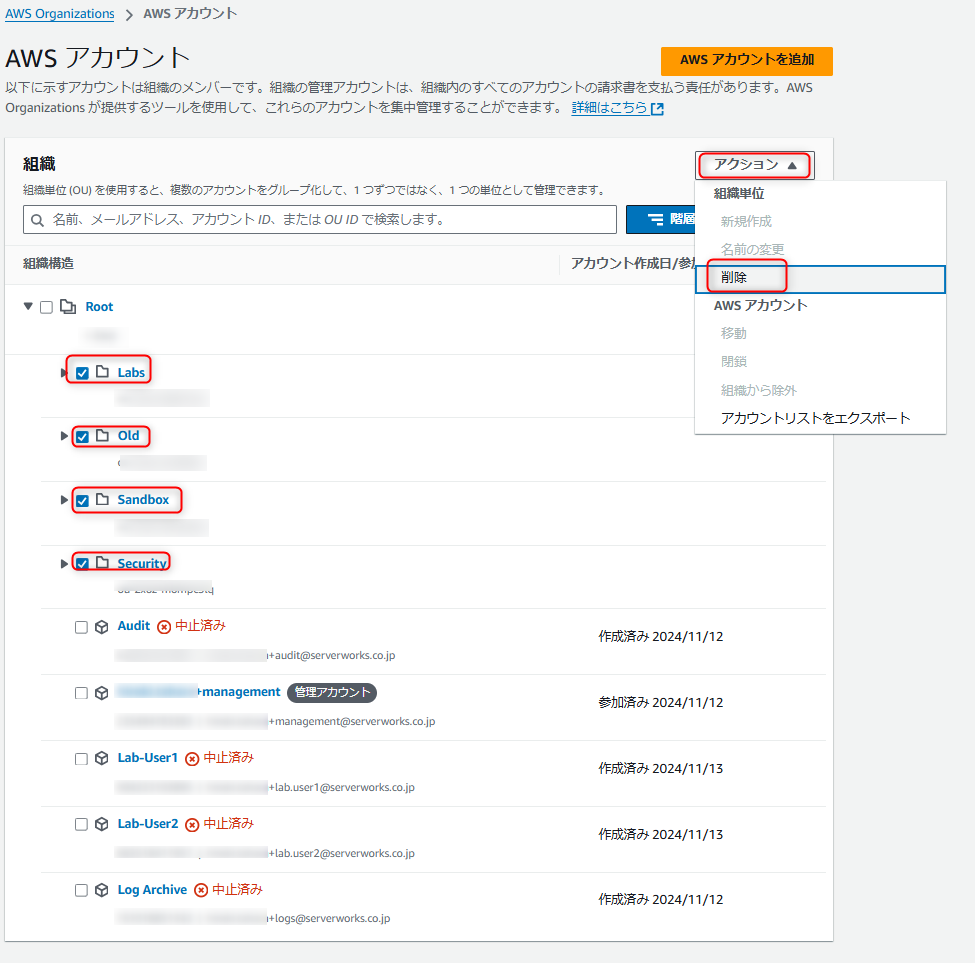Click the Sandbox OU folder icon
This screenshot has height=963, width=975.
103,499
